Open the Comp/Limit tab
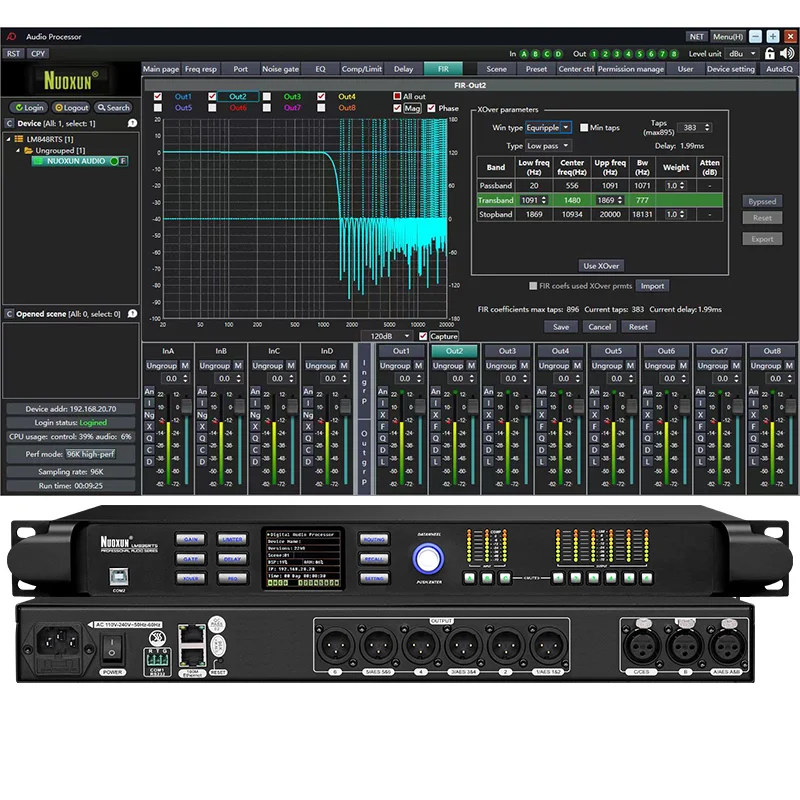Image resolution: width=800 pixels, height=800 pixels. coord(361,69)
